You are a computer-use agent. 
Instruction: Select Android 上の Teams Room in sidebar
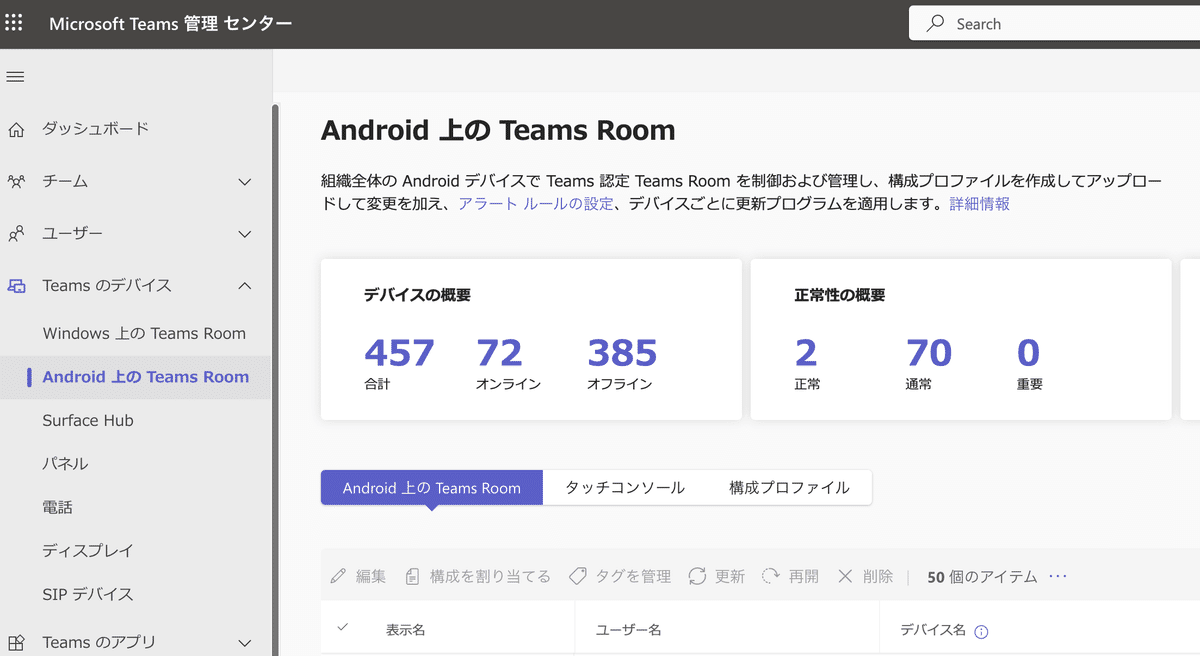pyautogui.click(x=146, y=377)
